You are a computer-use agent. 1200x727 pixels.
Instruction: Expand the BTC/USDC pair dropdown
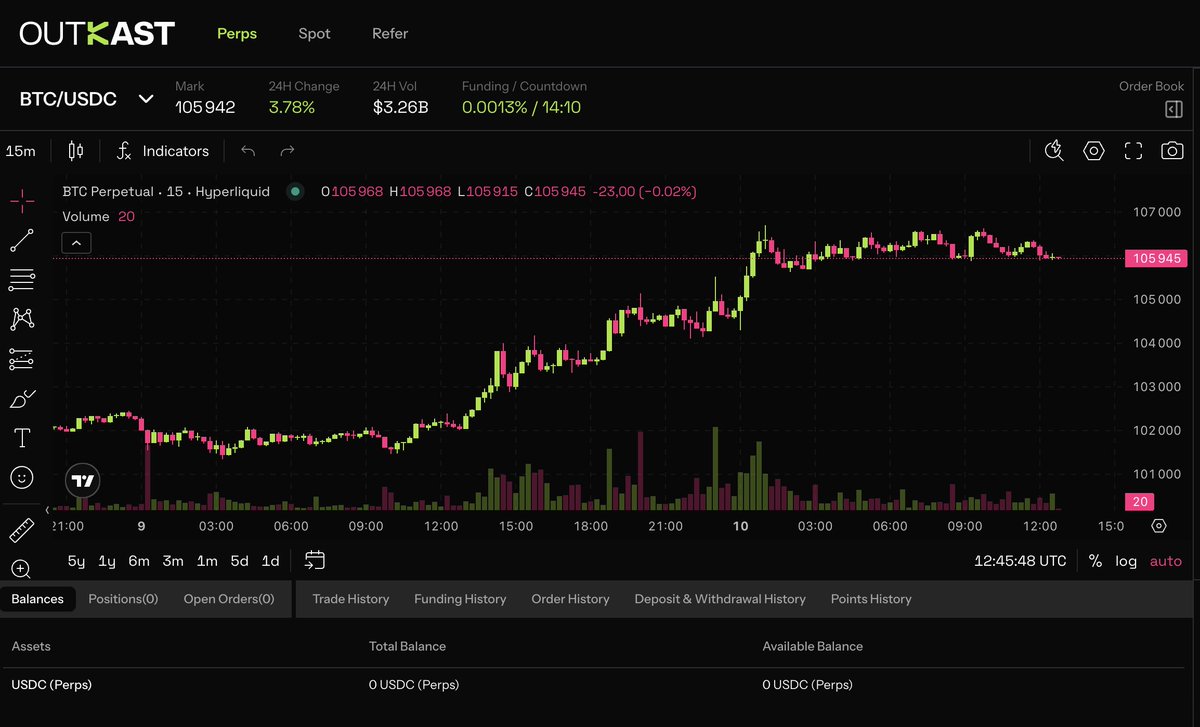pos(146,99)
